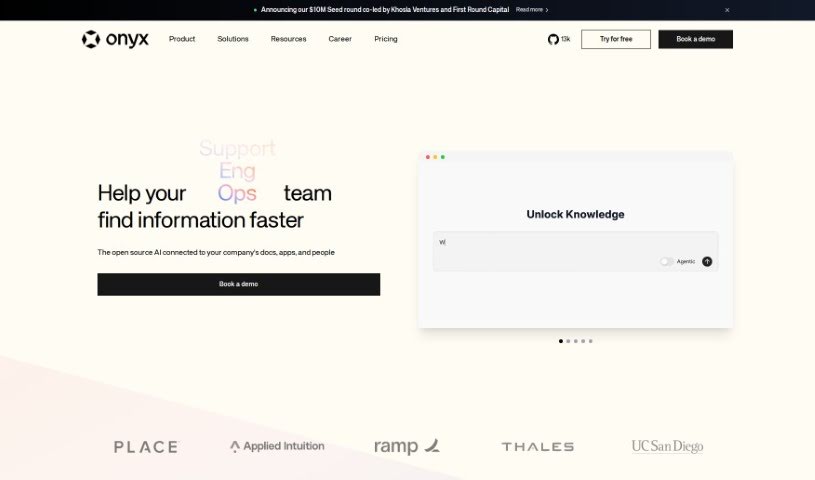Open the GitHub 13k stars icon
The width and height of the screenshot is (815, 480).
pos(559,39)
